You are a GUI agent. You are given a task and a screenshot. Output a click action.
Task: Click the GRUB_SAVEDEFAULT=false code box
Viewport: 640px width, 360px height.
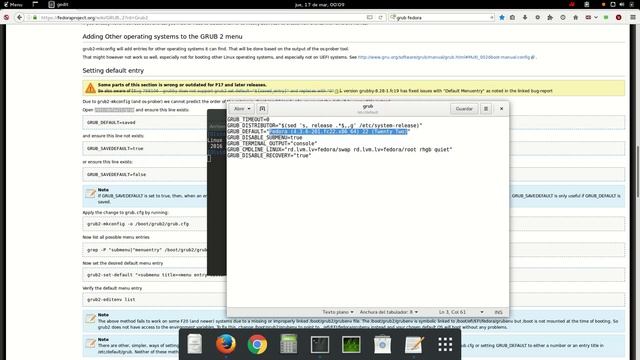click(144, 174)
